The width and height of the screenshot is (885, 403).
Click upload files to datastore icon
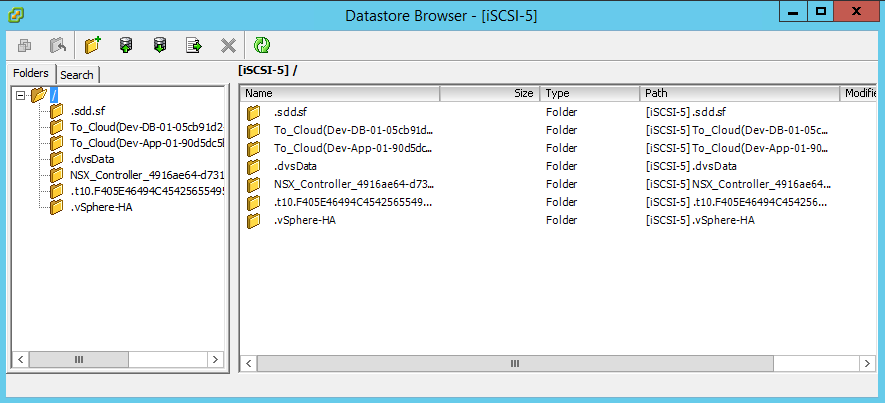pyautogui.click(x=126, y=45)
